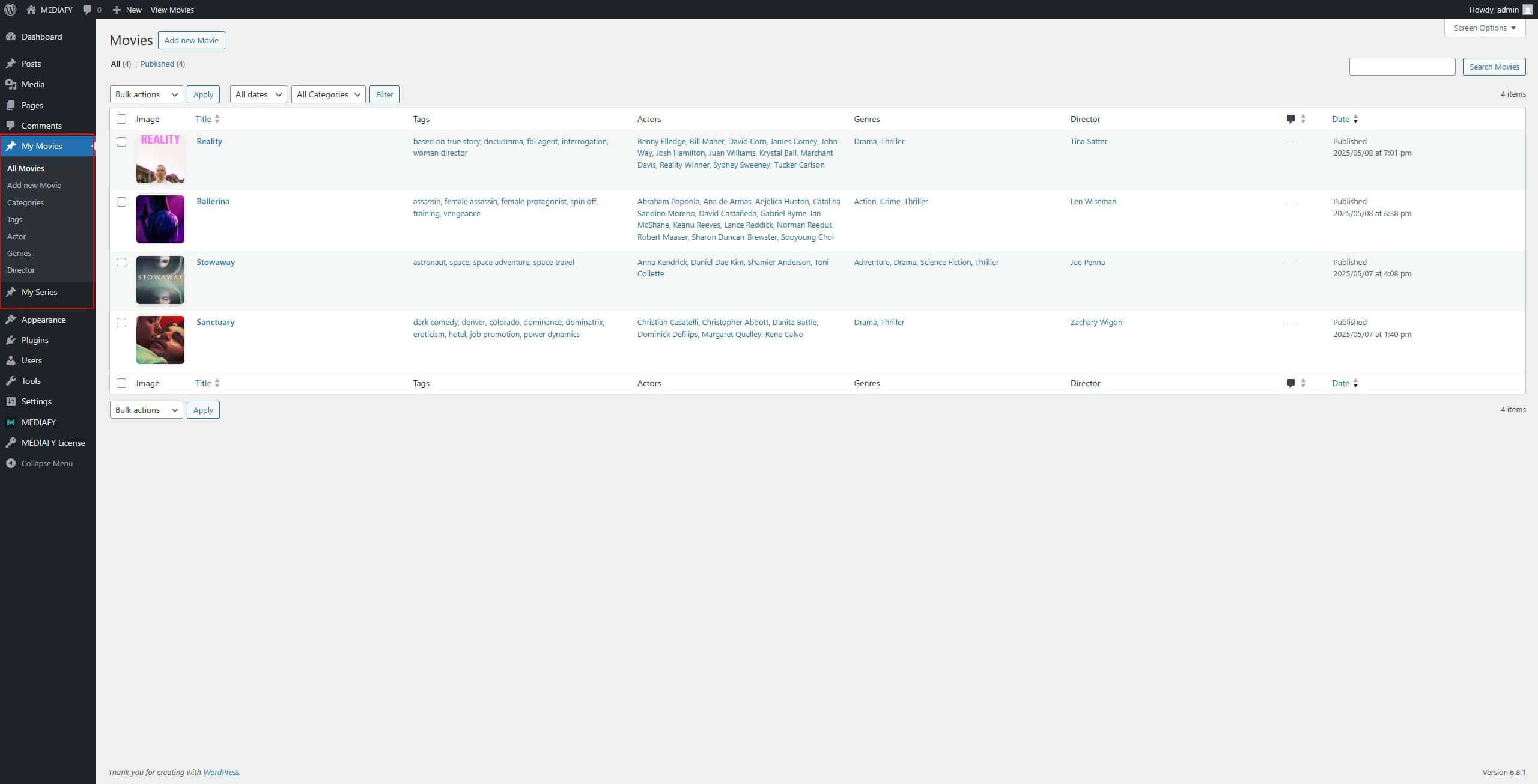Click the Comments icon in the sidebar
1538x784 pixels.
click(11, 126)
